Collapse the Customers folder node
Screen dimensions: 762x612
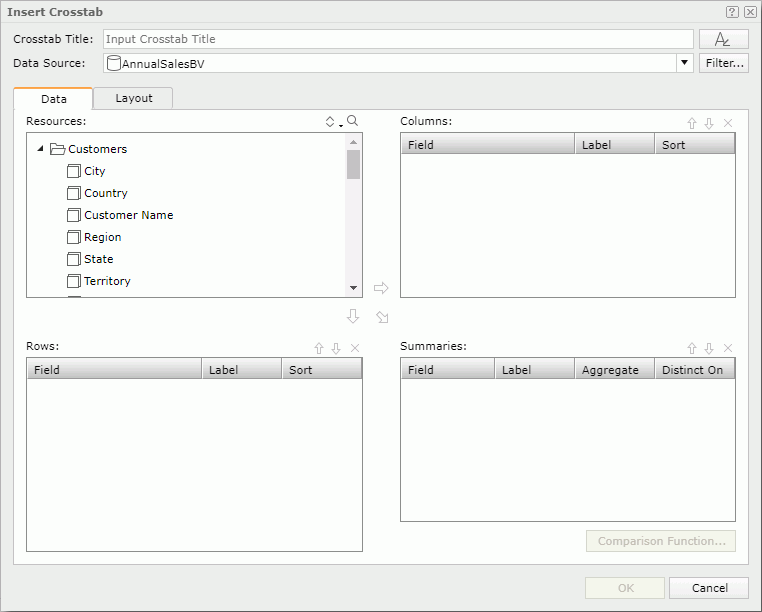pyautogui.click(x=40, y=149)
